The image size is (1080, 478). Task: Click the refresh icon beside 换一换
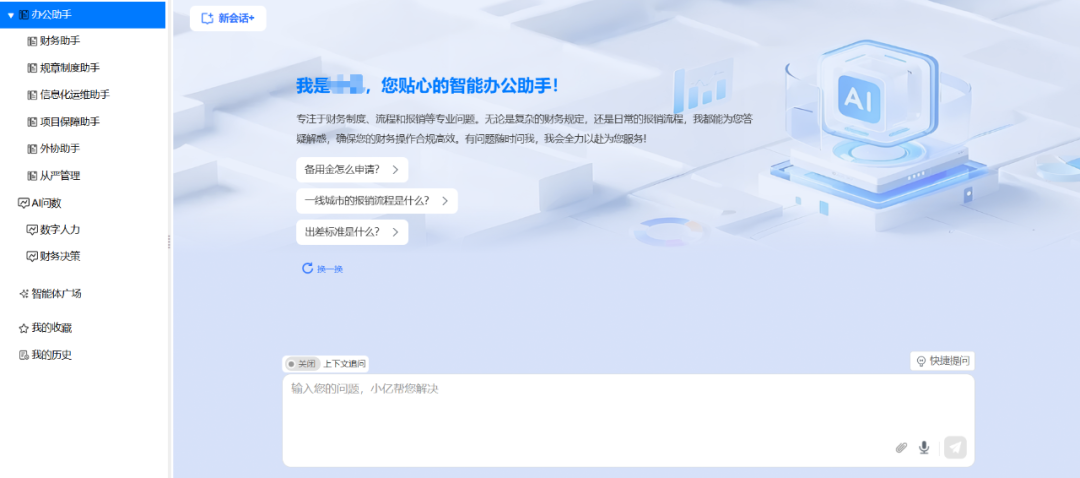coord(308,268)
